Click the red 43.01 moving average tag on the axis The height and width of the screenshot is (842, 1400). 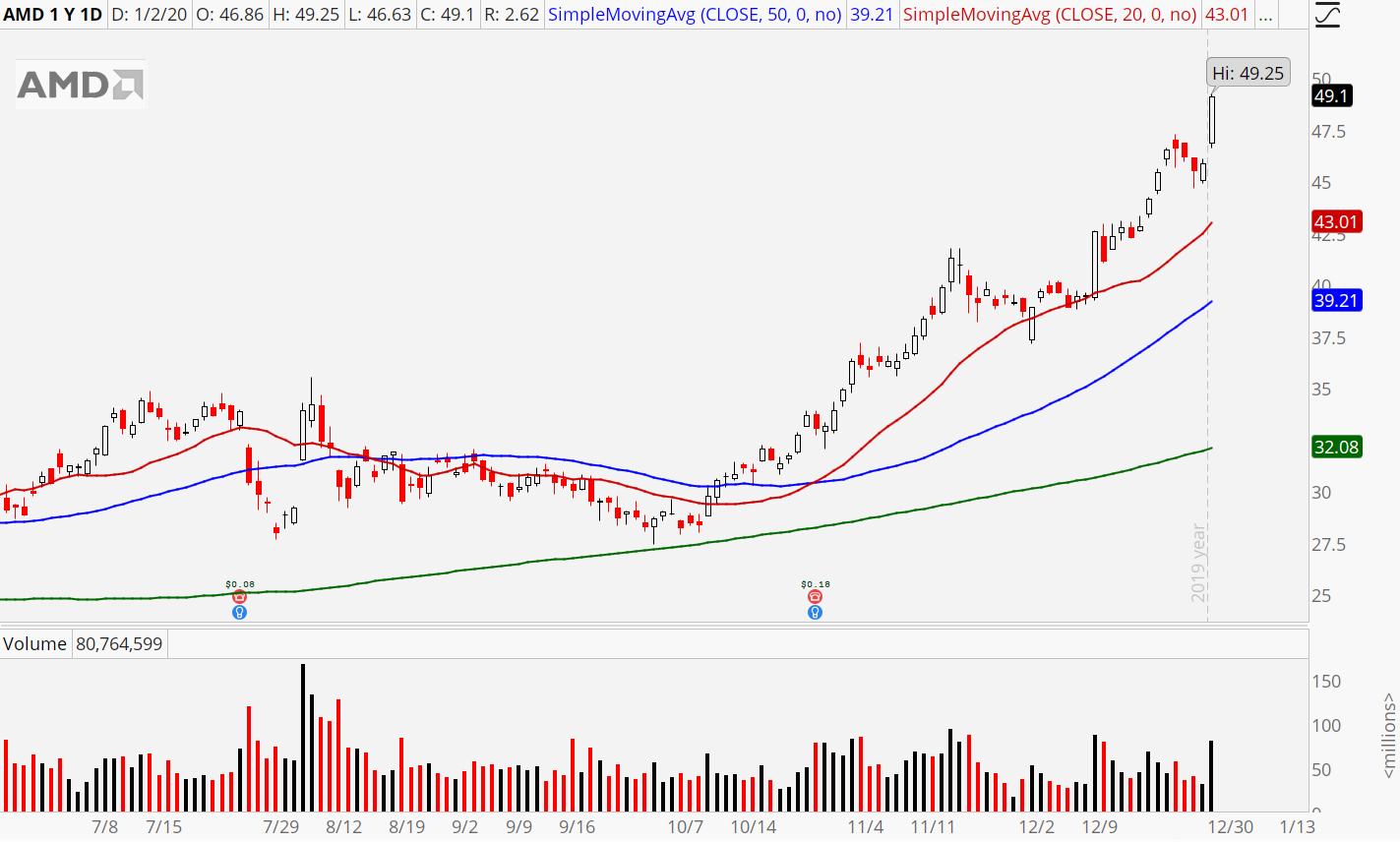click(1336, 221)
